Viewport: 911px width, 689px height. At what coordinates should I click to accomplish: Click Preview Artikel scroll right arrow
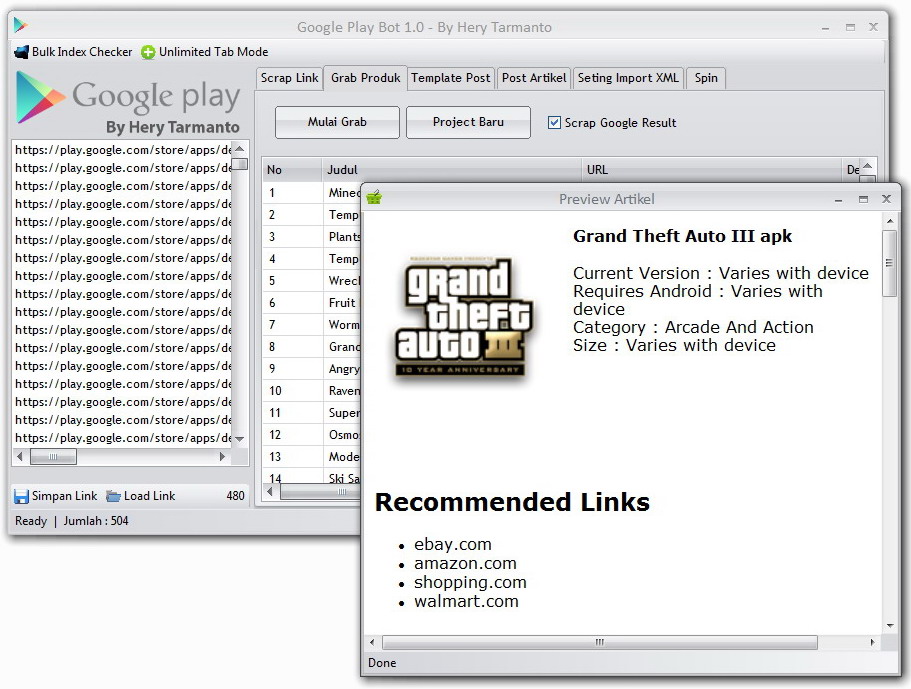click(x=872, y=642)
